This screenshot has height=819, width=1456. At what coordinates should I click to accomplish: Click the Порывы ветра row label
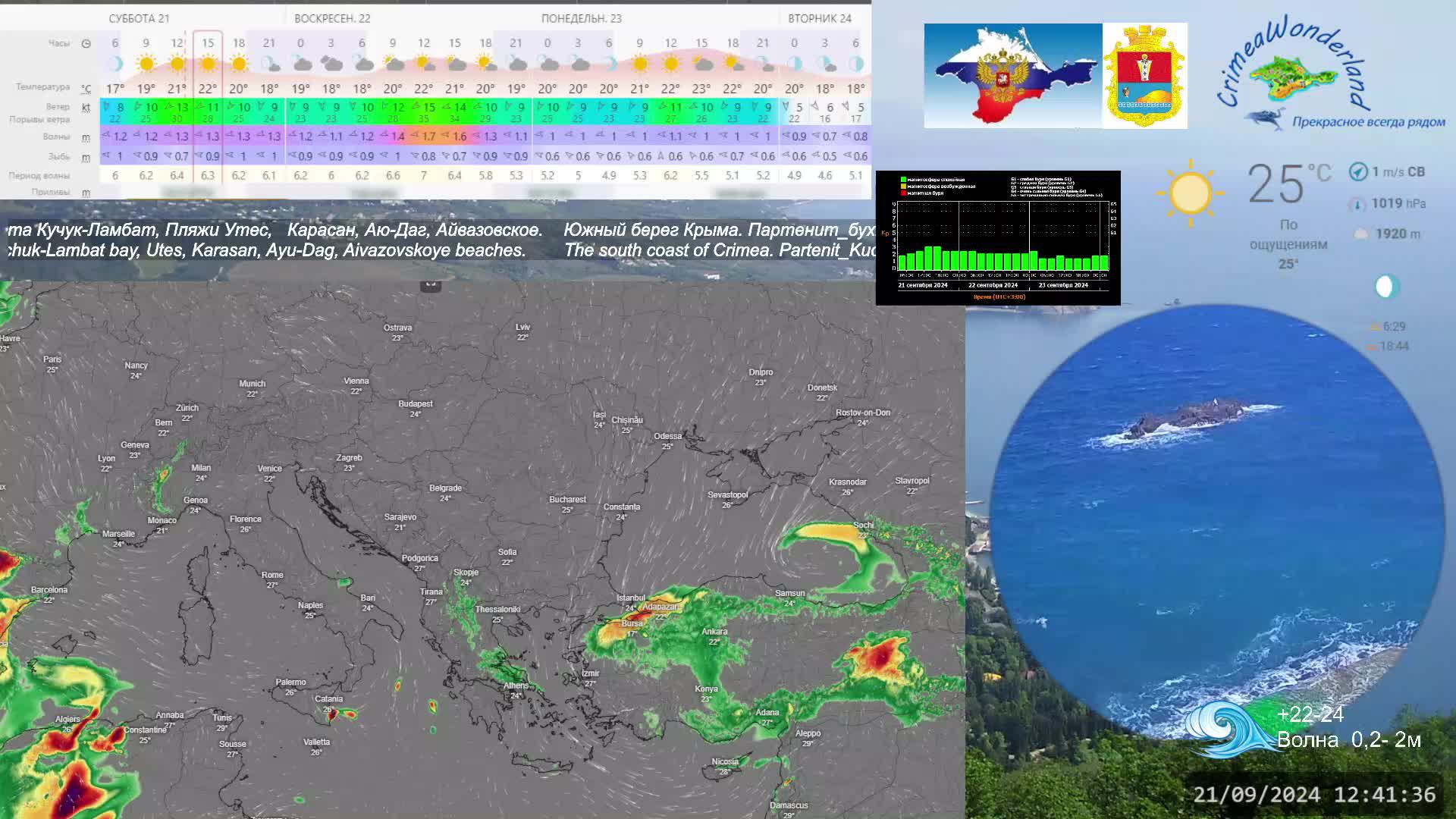39,120
